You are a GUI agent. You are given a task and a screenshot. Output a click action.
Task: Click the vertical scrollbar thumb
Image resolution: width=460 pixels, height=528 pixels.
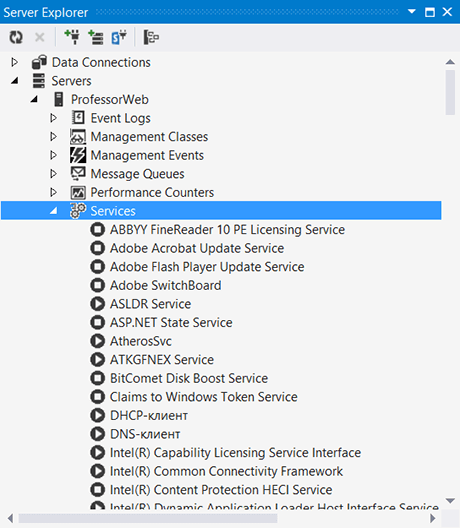pos(450,93)
